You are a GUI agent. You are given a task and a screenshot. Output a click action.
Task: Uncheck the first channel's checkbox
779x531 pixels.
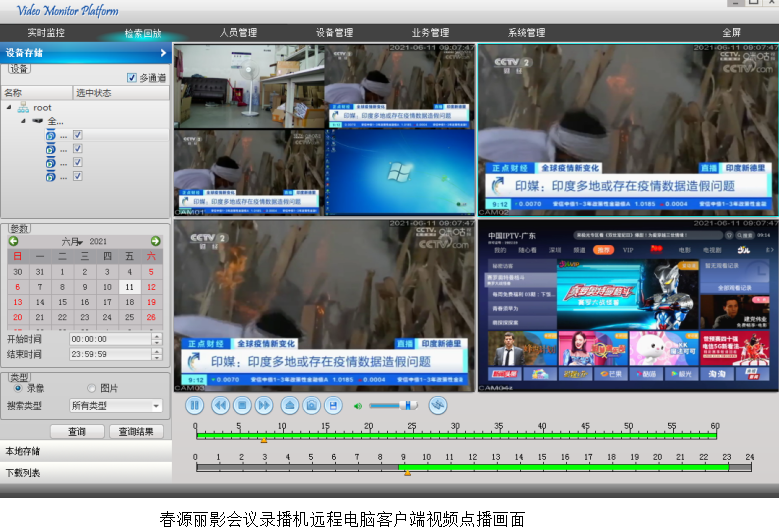click(x=78, y=135)
